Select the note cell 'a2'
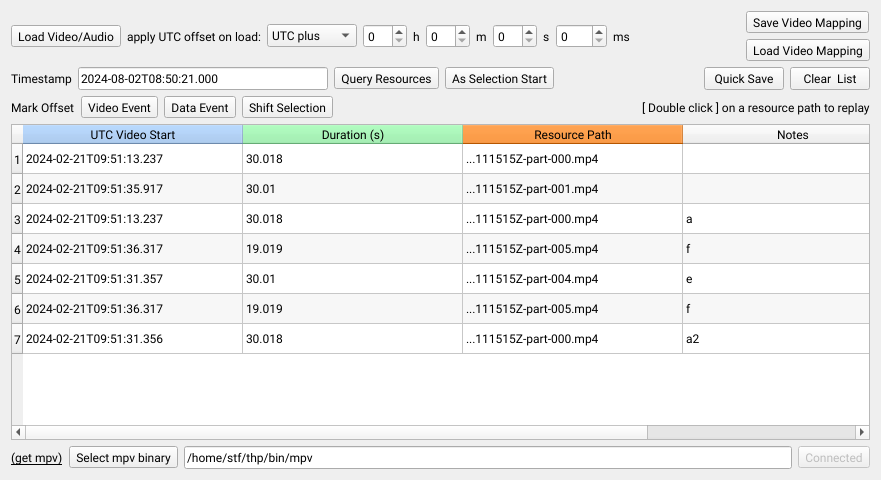Viewport: 881px width, 480px height. point(776,339)
